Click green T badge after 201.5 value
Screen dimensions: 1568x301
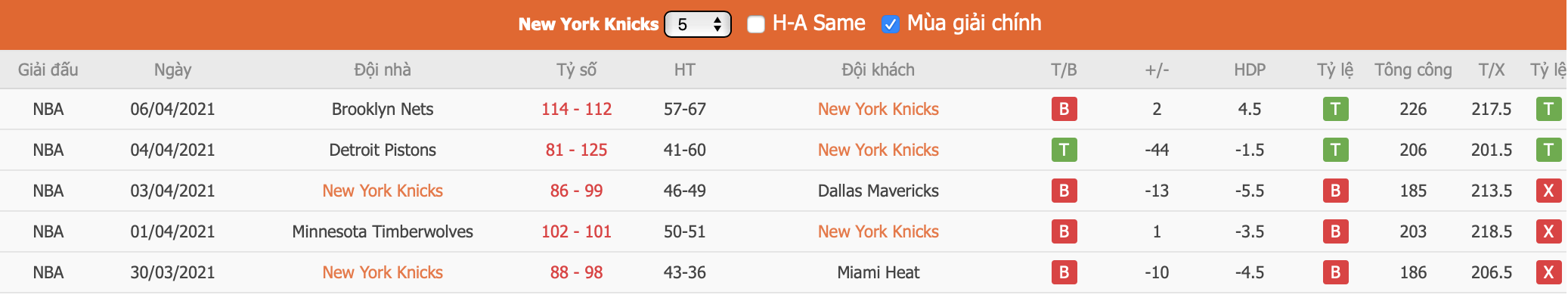[1548, 150]
